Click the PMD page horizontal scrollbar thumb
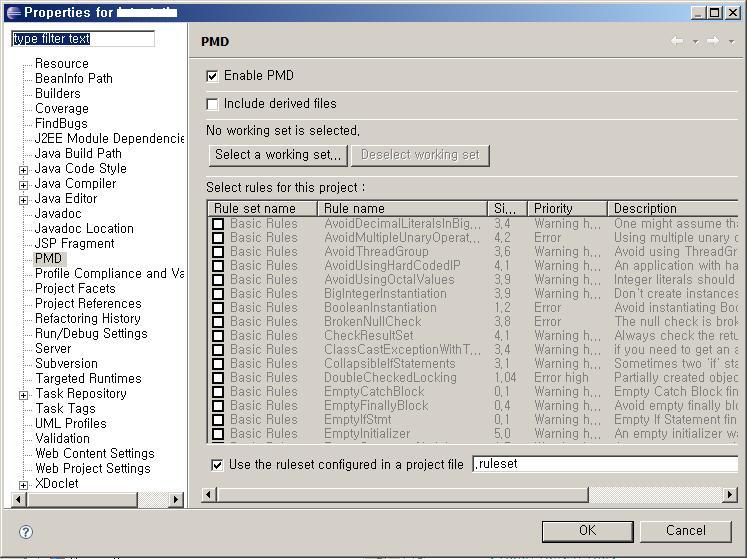Image resolution: width=747 pixels, height=559 pixels. pyautogui.click(x=403, y=495)
